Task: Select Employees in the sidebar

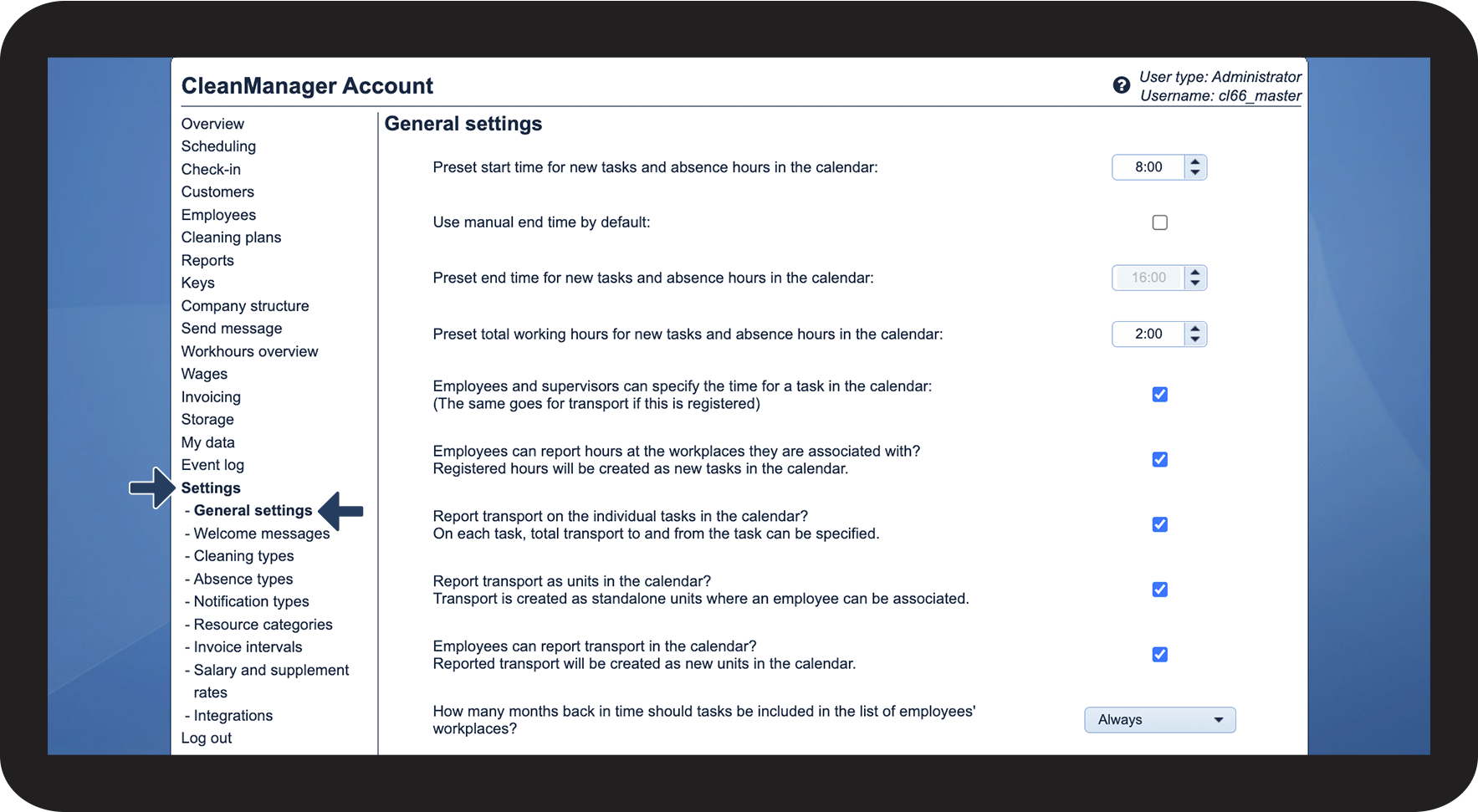Action: tap(218, 215)
